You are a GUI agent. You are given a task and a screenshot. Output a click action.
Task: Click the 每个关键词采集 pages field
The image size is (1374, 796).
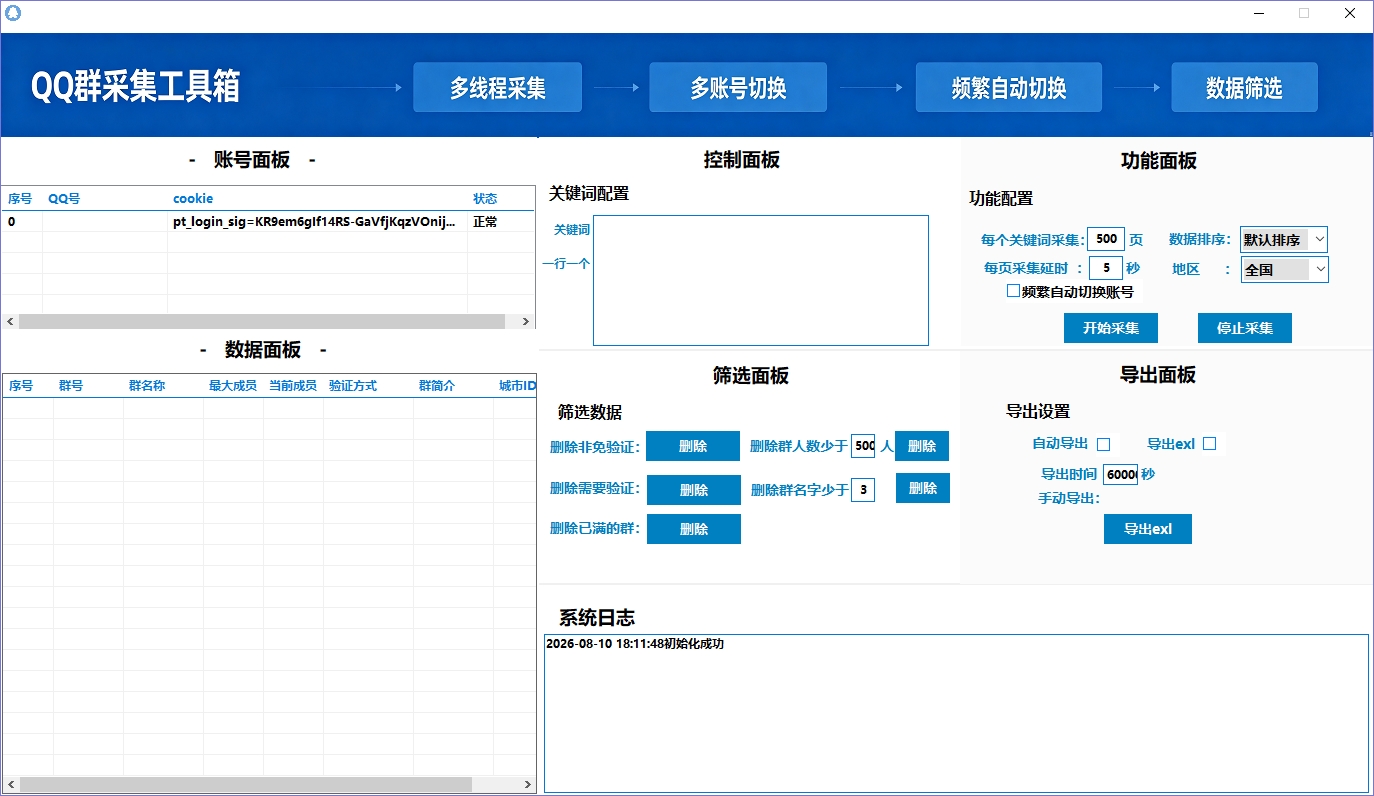tap(1106, 240)
